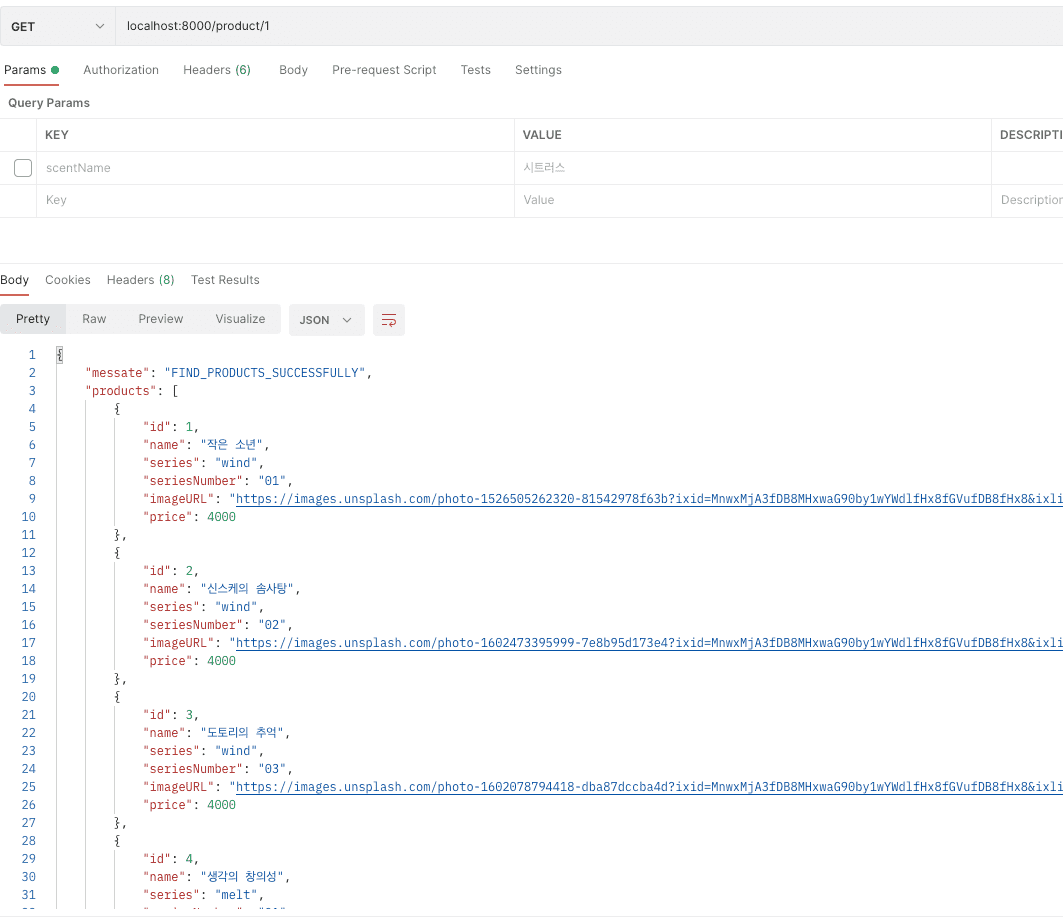This screenshot has height=918, width=1063.
Task: Show the Test Results tab
Action: pos(225,280)
